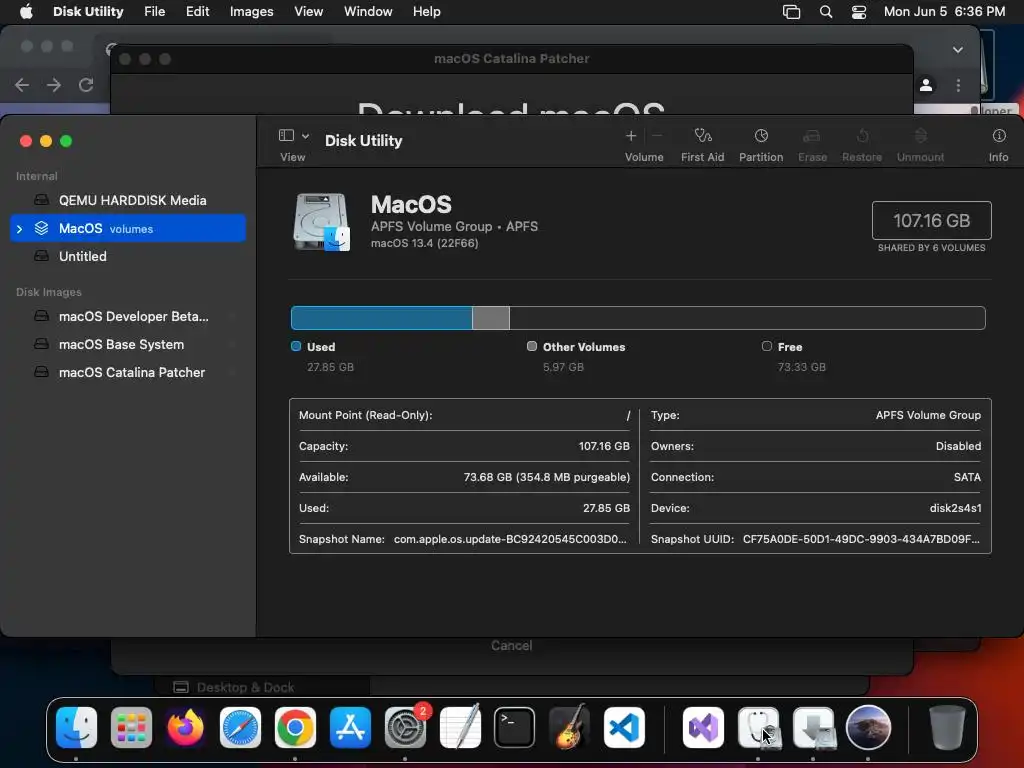Click the sidebar View icon

[x=286, y=135]
